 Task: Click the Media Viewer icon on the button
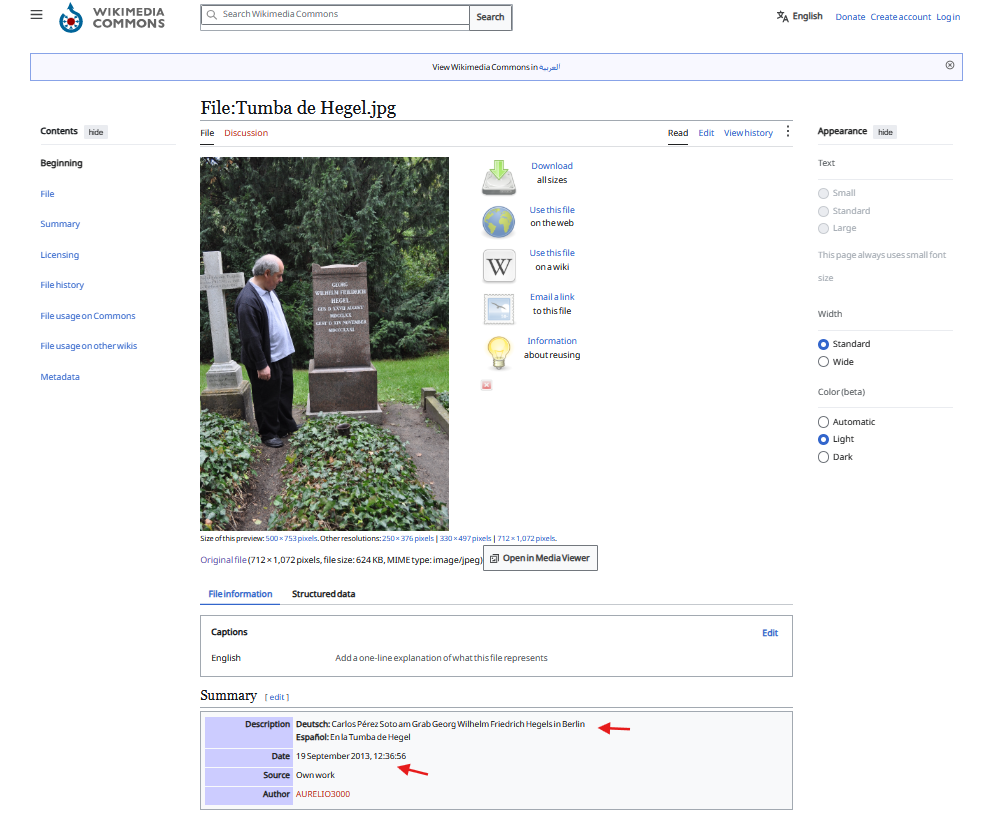click(x=494, y=558)
